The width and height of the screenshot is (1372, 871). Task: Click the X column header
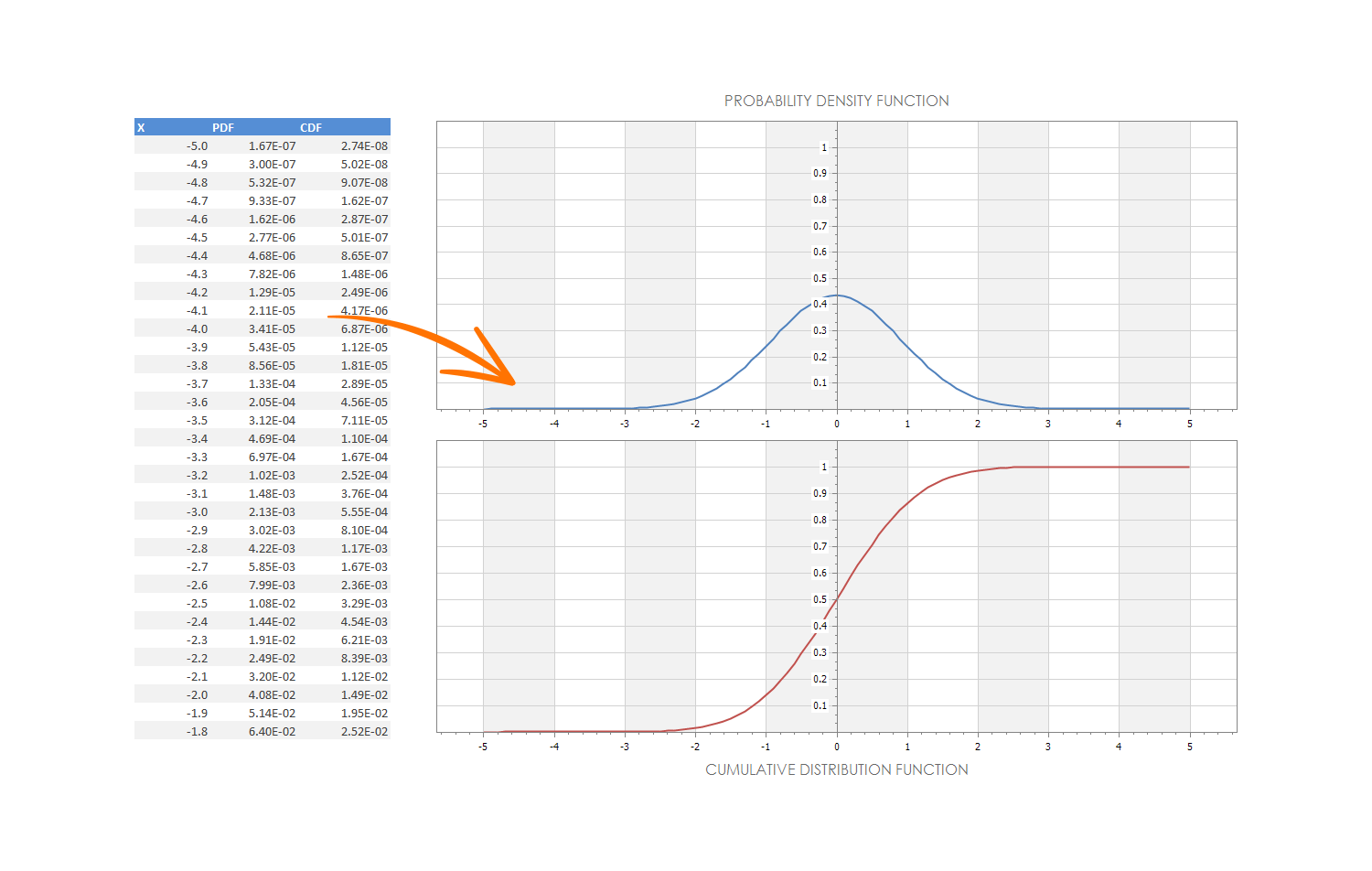pos(141,128)
